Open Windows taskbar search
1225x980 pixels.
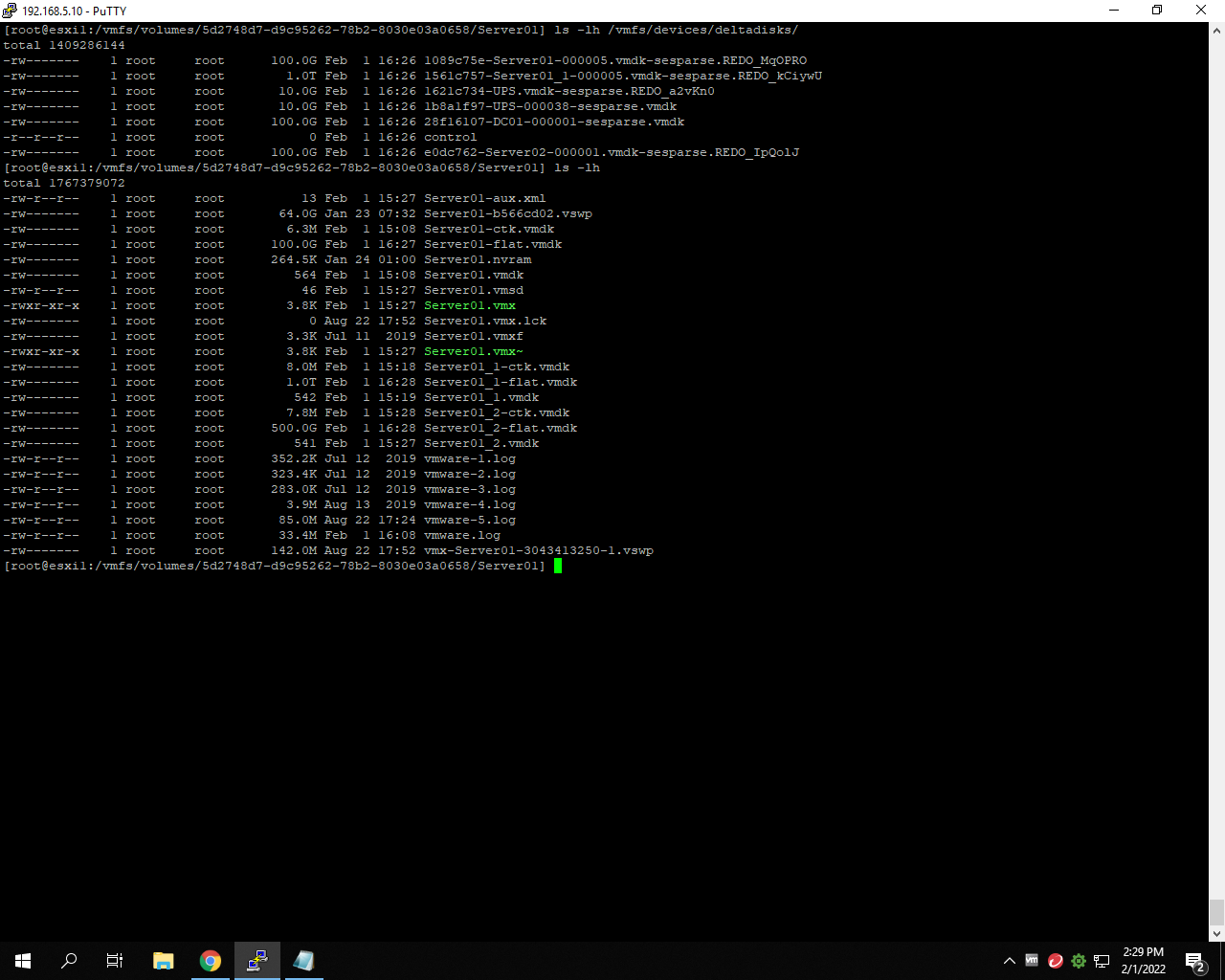pyautogui.click(x=69, y=961)
